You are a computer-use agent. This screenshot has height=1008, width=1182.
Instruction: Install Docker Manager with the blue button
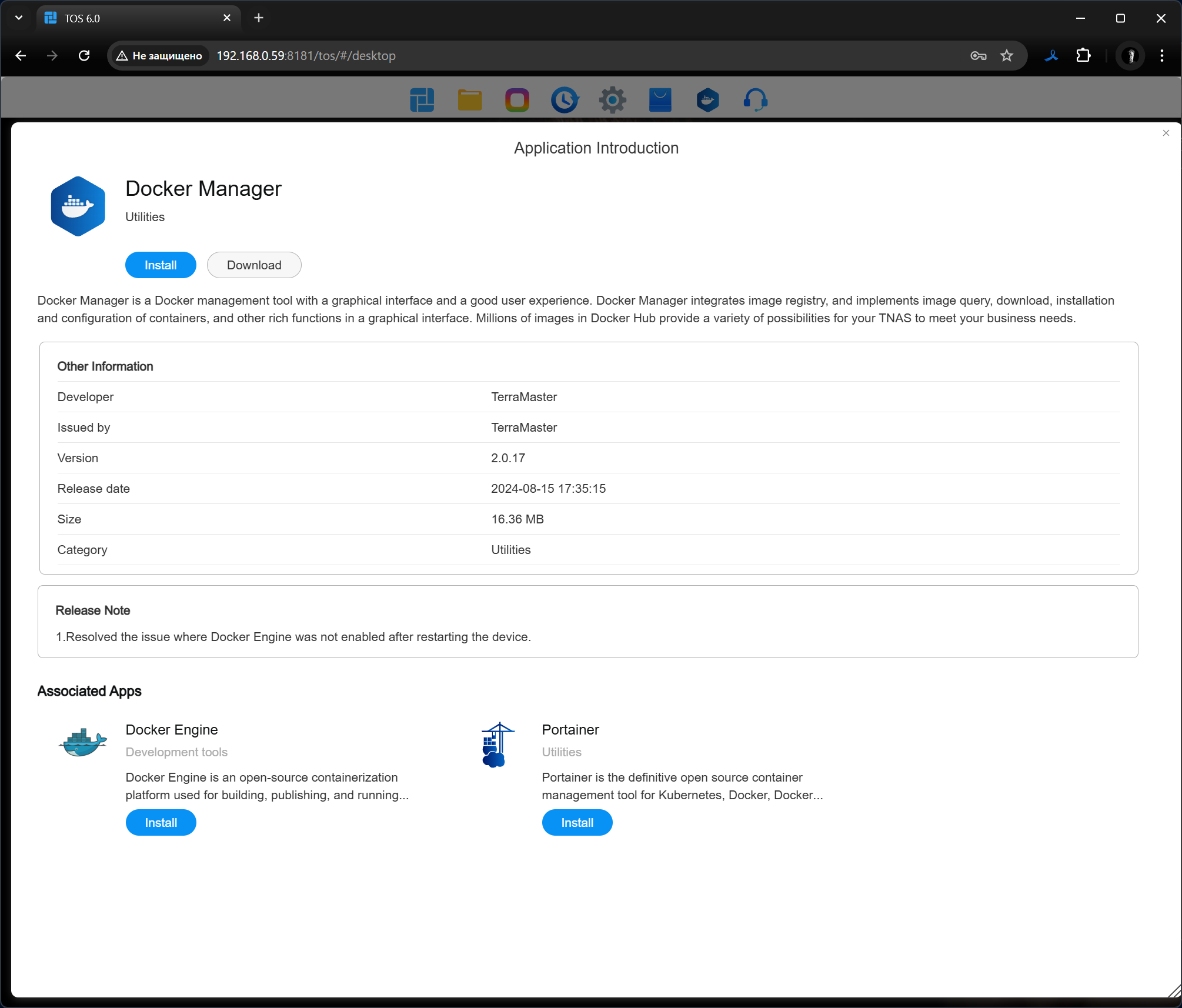tap(161, 265)
